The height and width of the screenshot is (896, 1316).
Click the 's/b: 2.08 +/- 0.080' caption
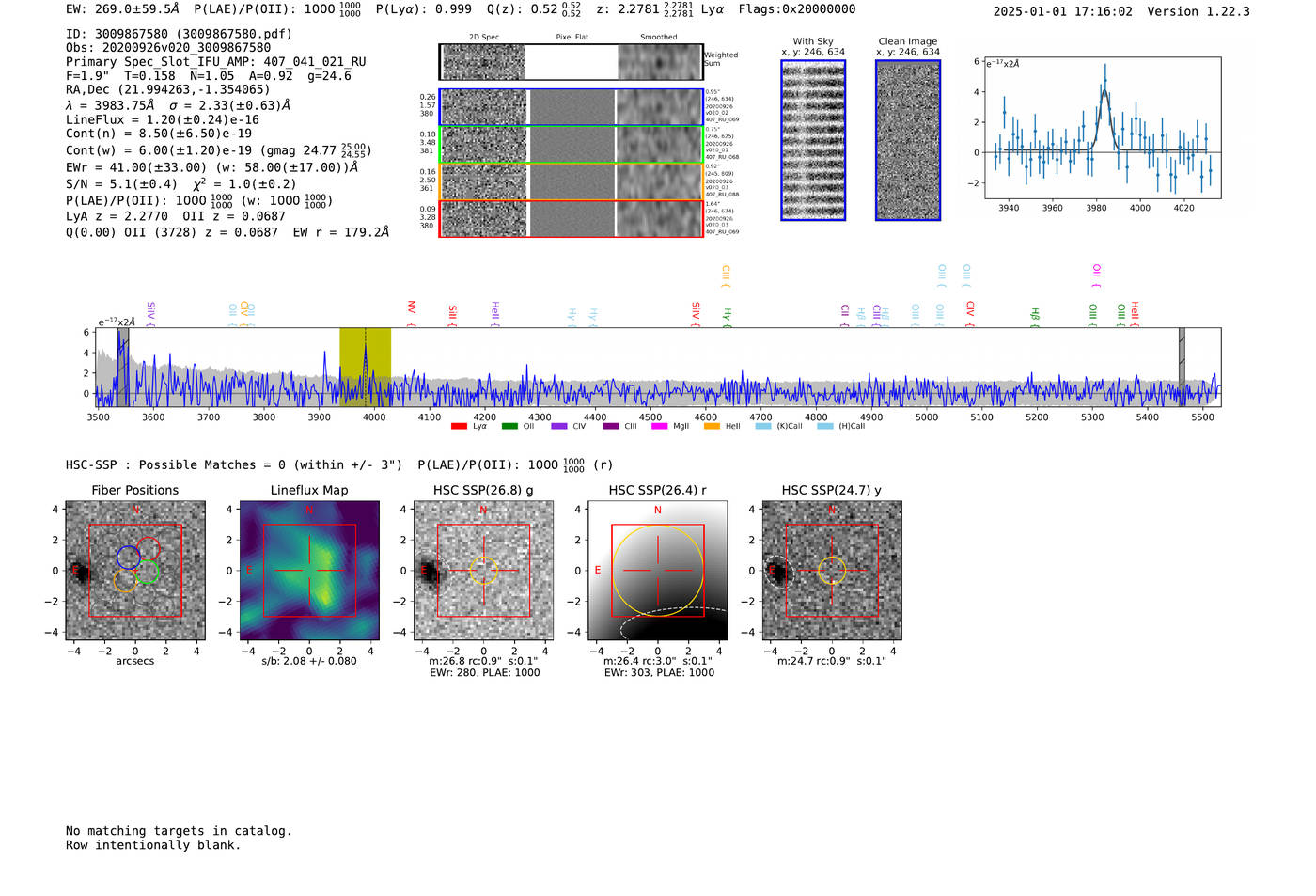309,661
